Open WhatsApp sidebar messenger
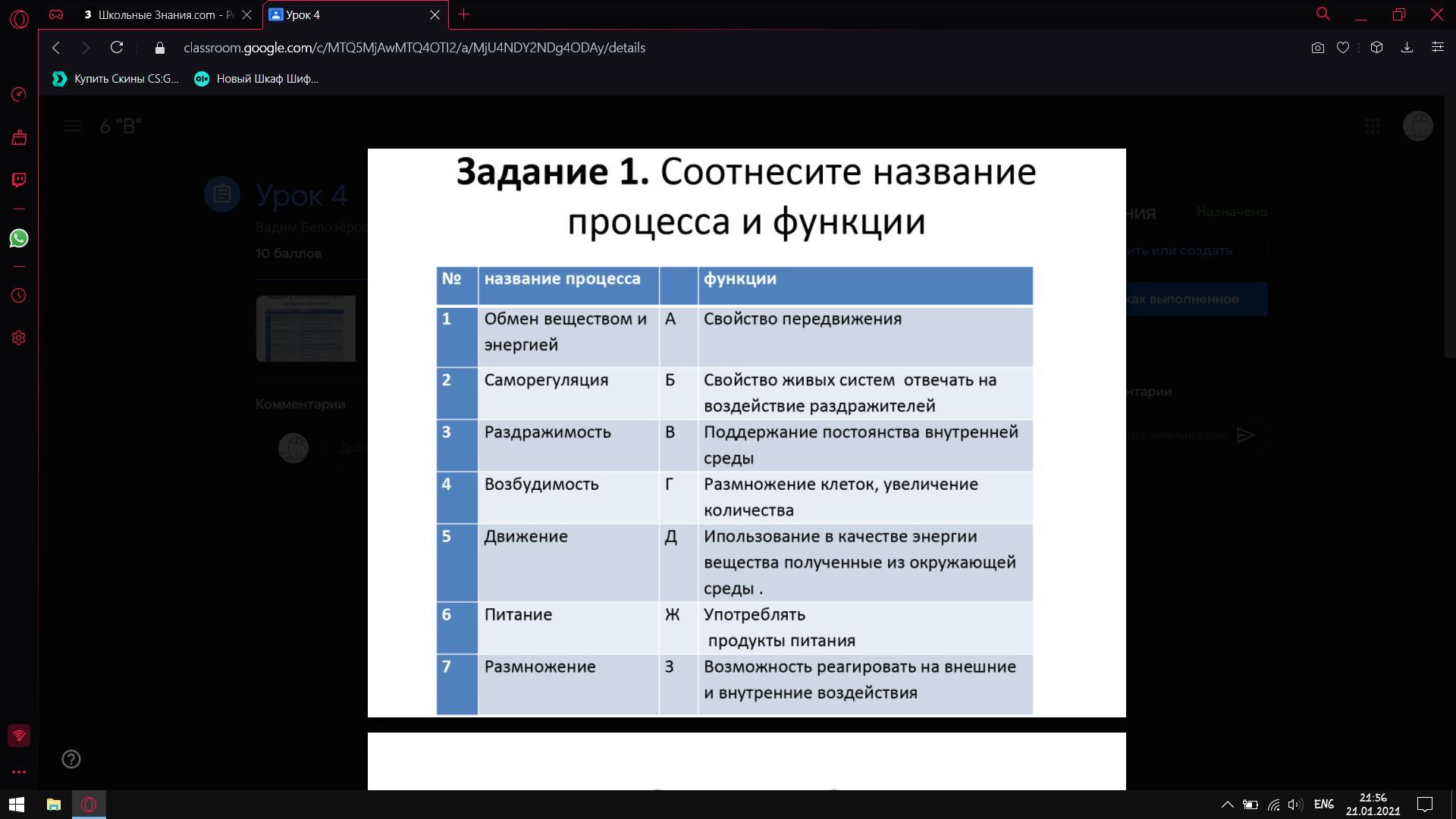 tap(19, 238)
